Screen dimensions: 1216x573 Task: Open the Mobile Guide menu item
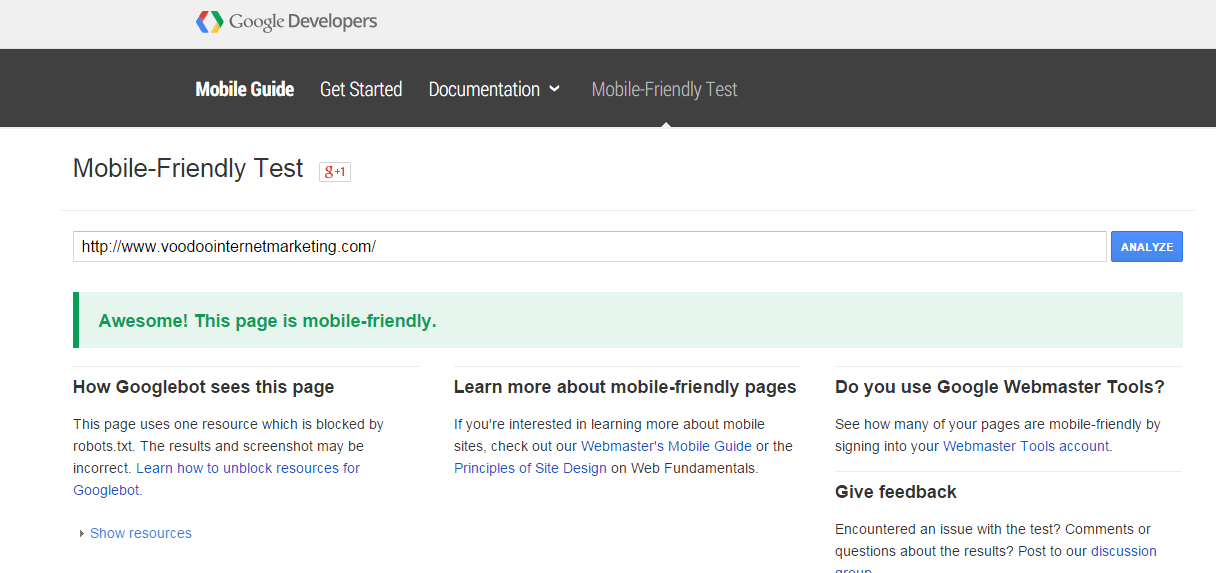pos(245,89)
